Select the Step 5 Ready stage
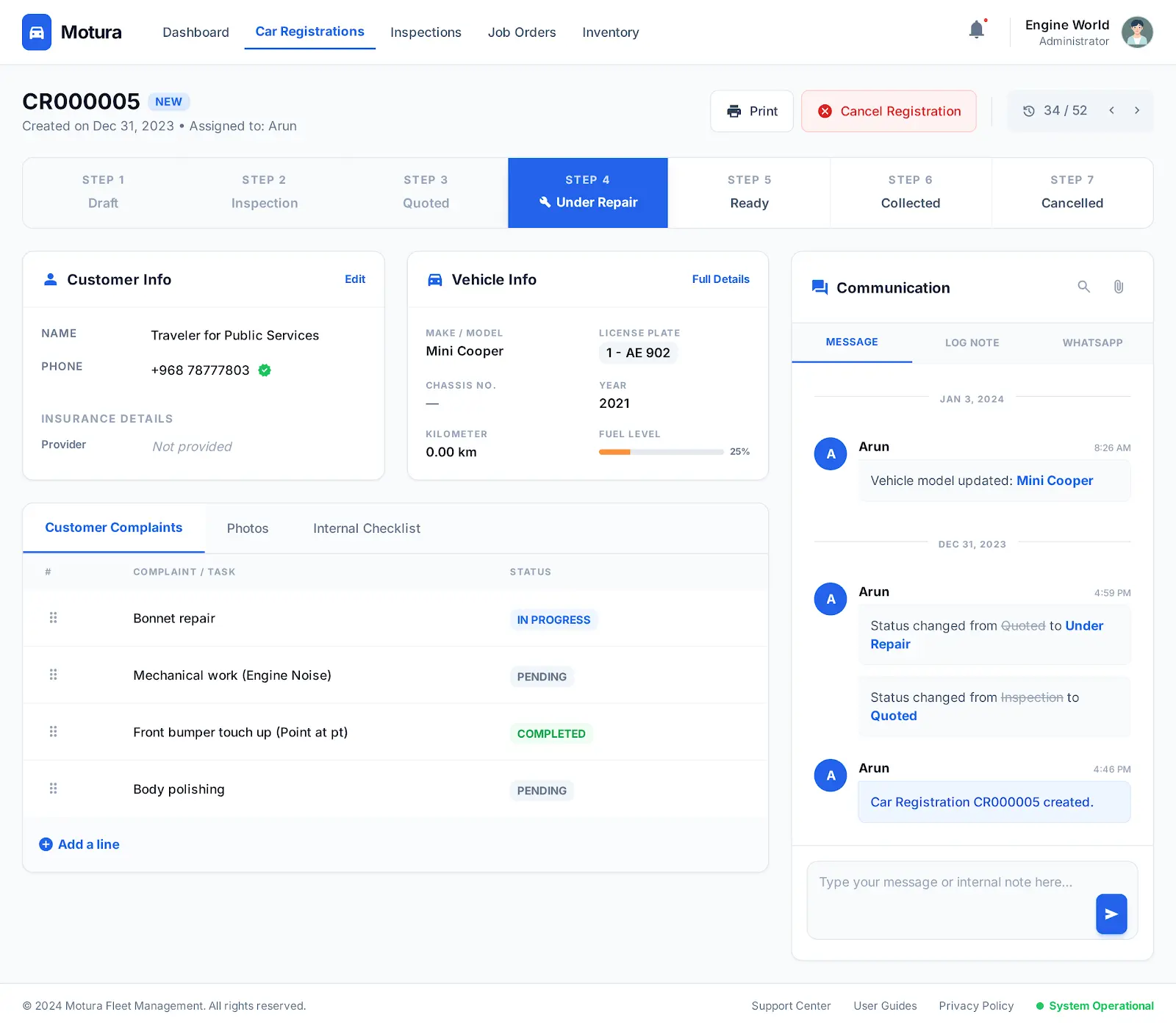The image size is (1176, 1028). click(x=748, y=193)
